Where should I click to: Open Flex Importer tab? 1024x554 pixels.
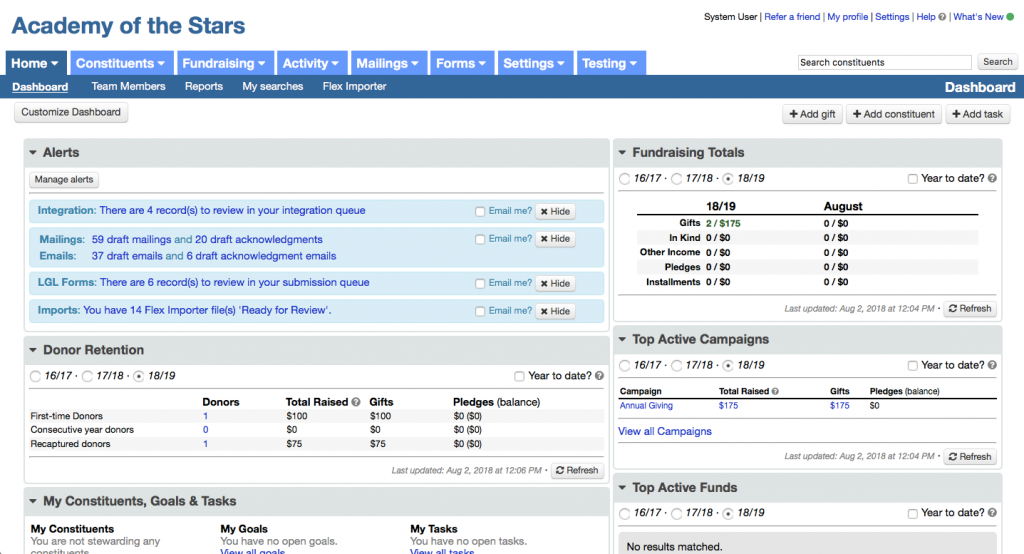354,86
